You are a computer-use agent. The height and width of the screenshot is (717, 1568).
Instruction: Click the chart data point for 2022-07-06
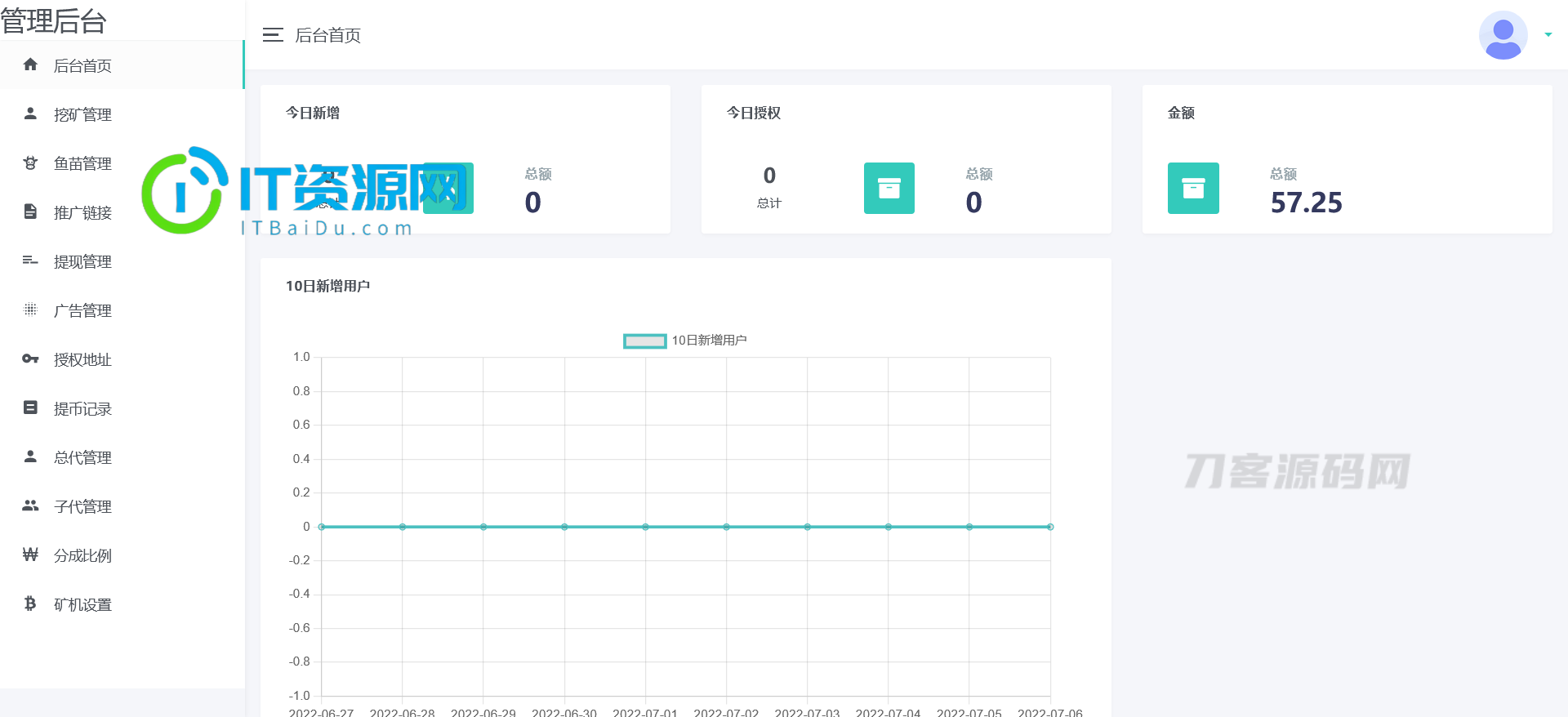coord(1050,527)
